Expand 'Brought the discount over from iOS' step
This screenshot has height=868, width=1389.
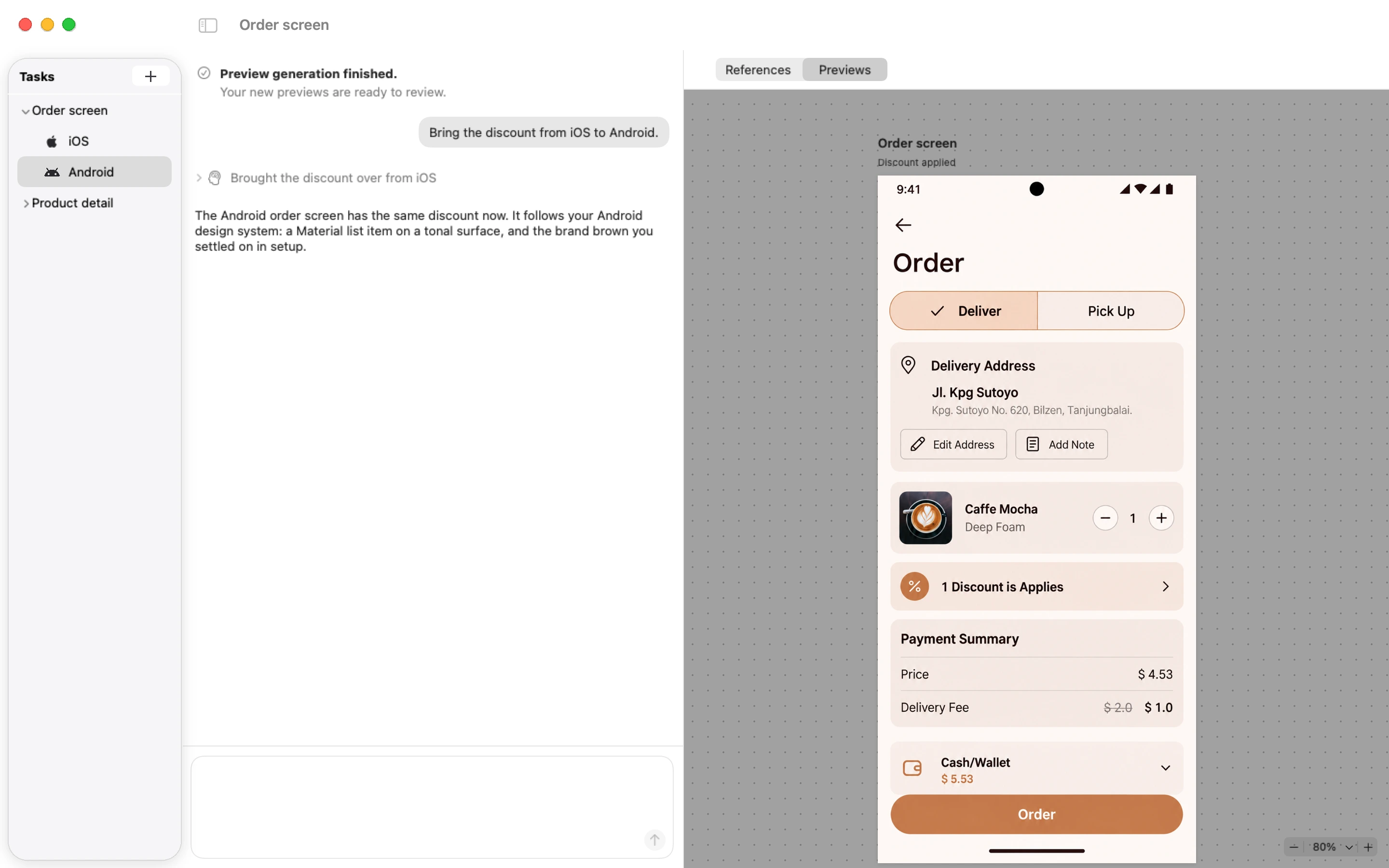click(199, 178)
